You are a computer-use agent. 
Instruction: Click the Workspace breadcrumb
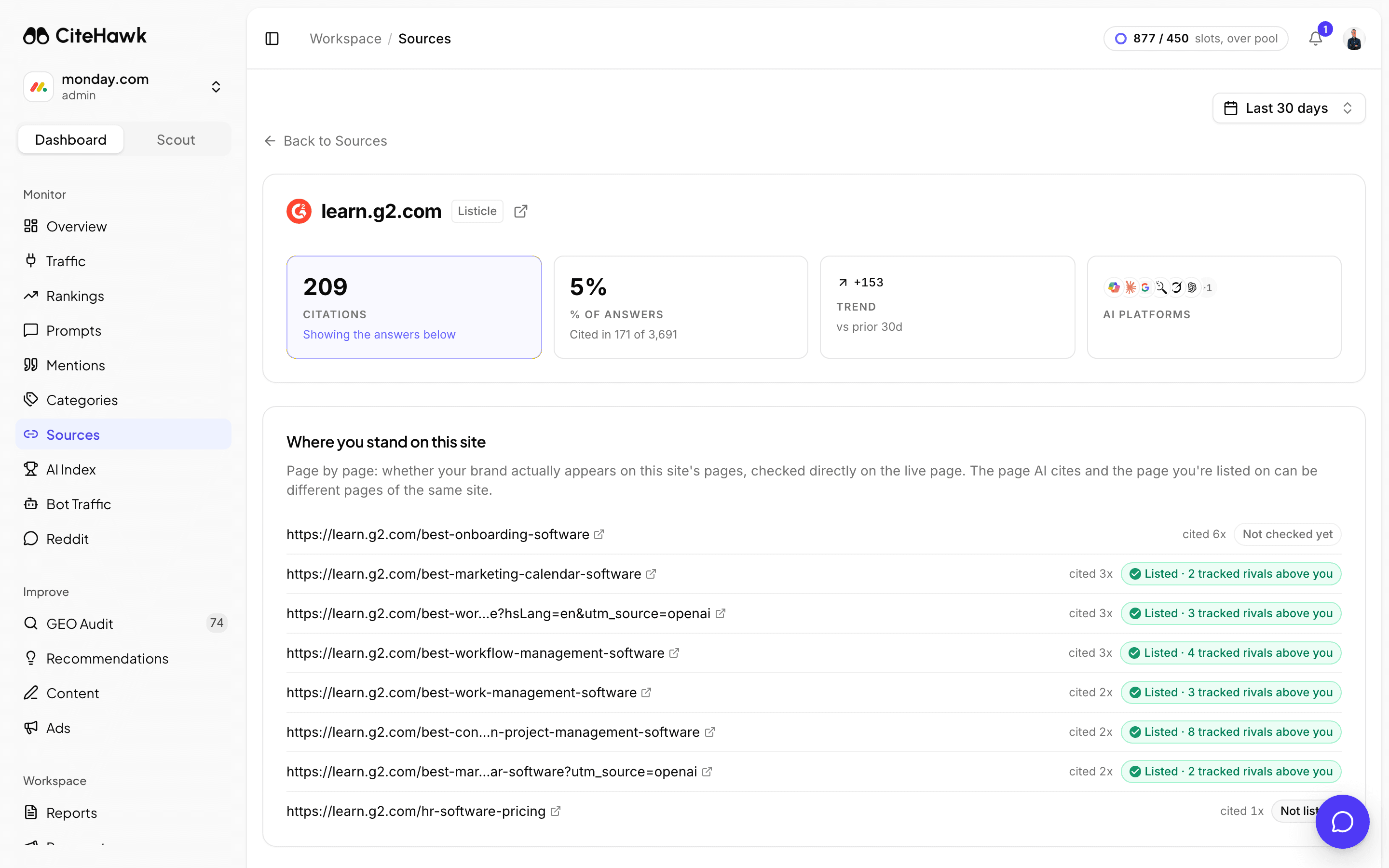coord(345,39)
